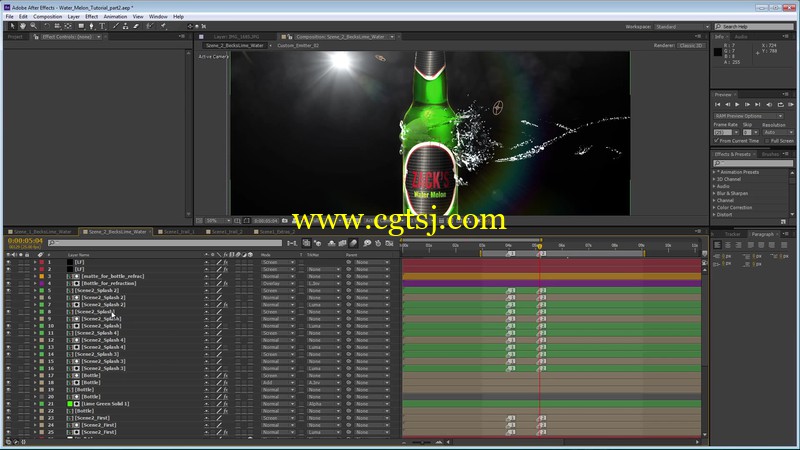Switch to the Brushes panel tab

pyautogui.click(x=770, y=154)
